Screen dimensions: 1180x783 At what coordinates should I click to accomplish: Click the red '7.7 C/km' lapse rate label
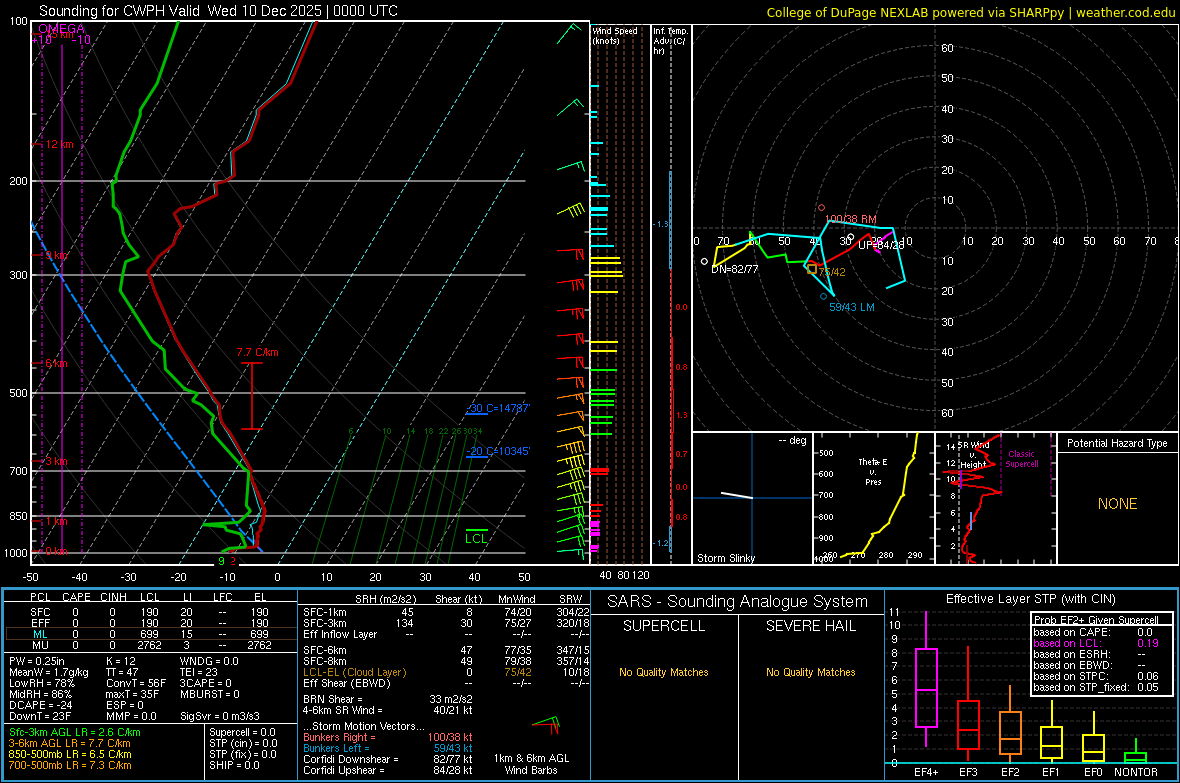pyautogui.click(x=257, y=352)
